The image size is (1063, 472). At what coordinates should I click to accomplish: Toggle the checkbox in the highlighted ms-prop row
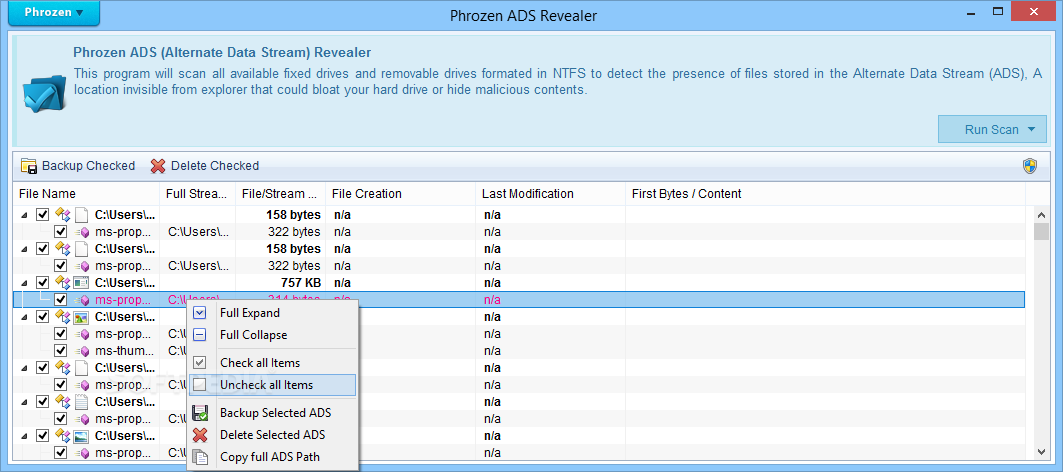point(60,299)
